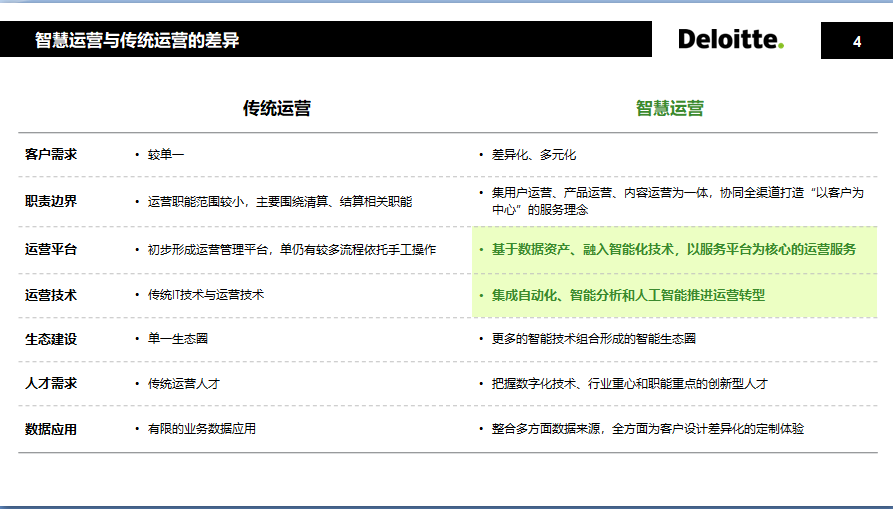Click the 传统运营人才 bullet text

coord(184,384)
